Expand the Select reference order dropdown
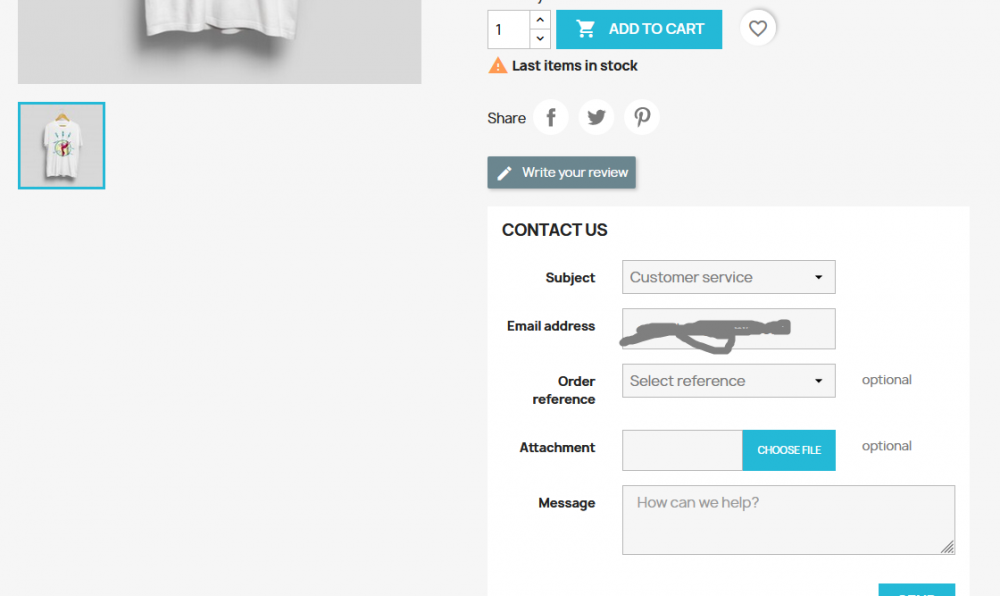The height and width of the screenshot is (596, 1000). click(x=728, y=381)
